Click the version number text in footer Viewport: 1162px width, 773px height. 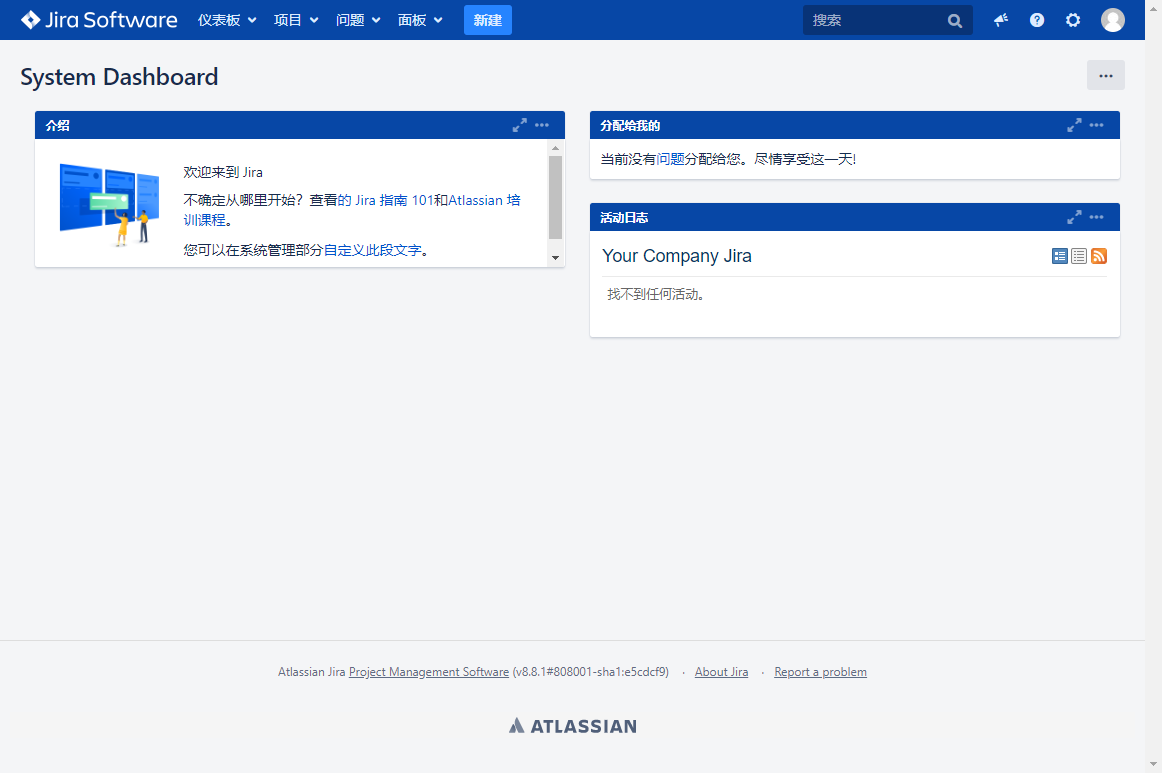coord(591,672)
